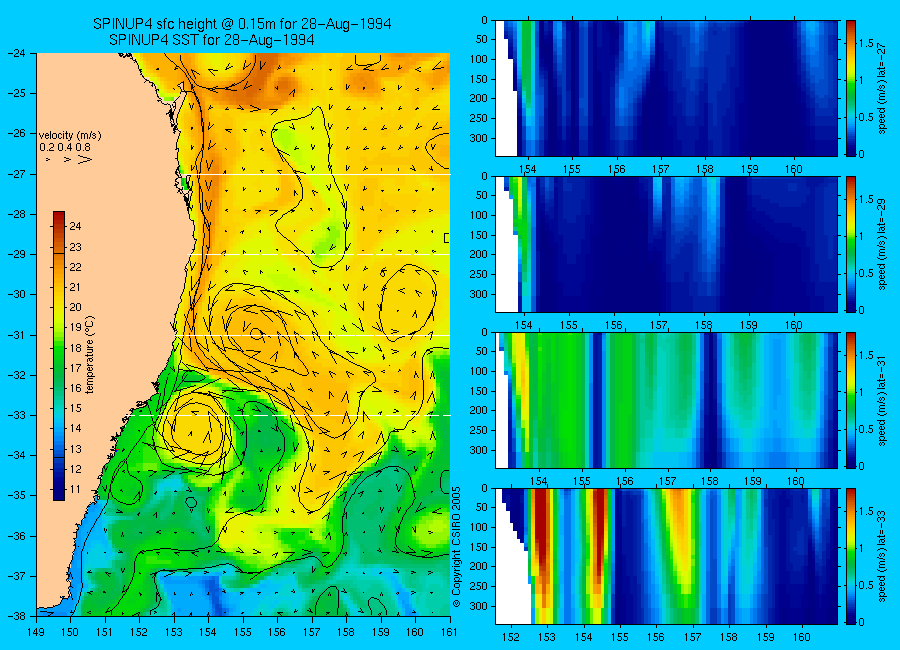The width and height of the screenshot is (900, 650).
Task: Click the "speed (m/s) lat=-31" label
Action: [882, 400]
